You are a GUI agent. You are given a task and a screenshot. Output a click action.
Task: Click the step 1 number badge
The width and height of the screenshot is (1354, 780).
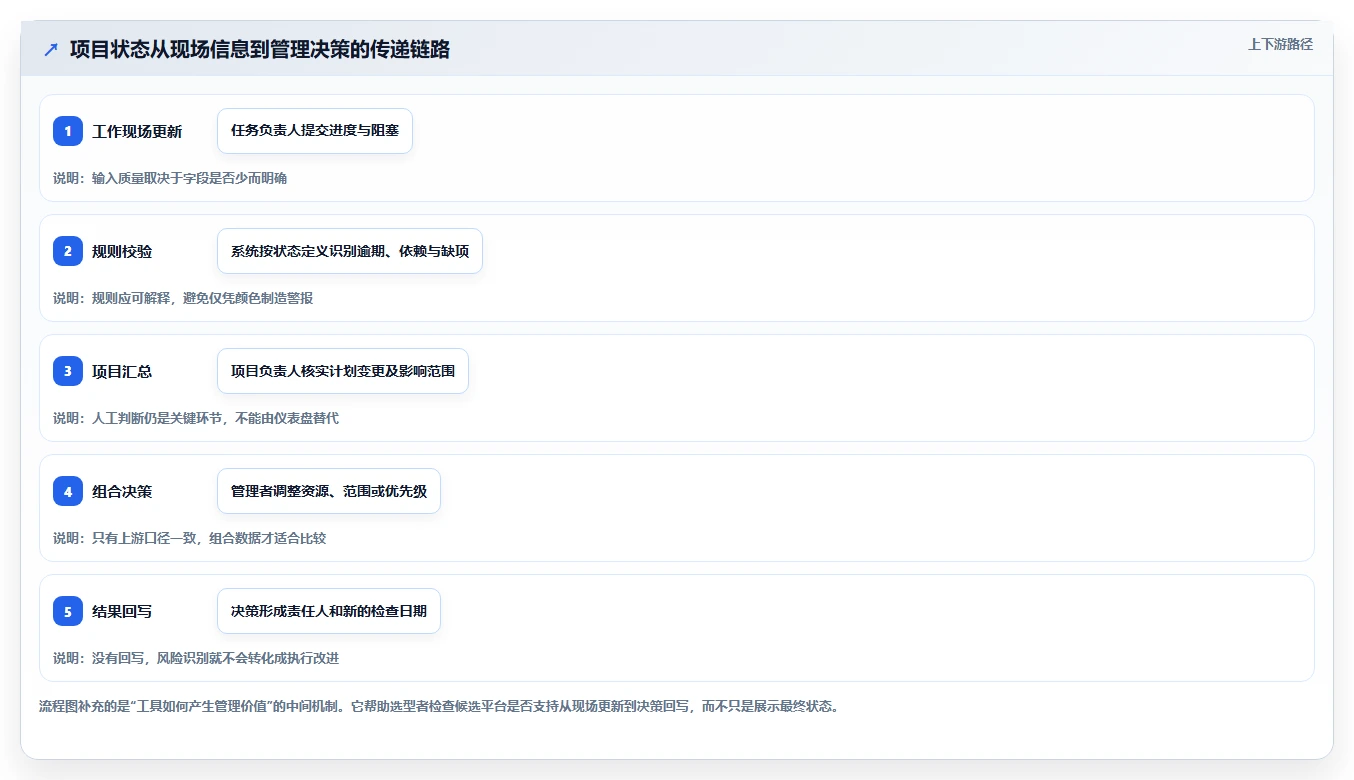coord(68,131)
